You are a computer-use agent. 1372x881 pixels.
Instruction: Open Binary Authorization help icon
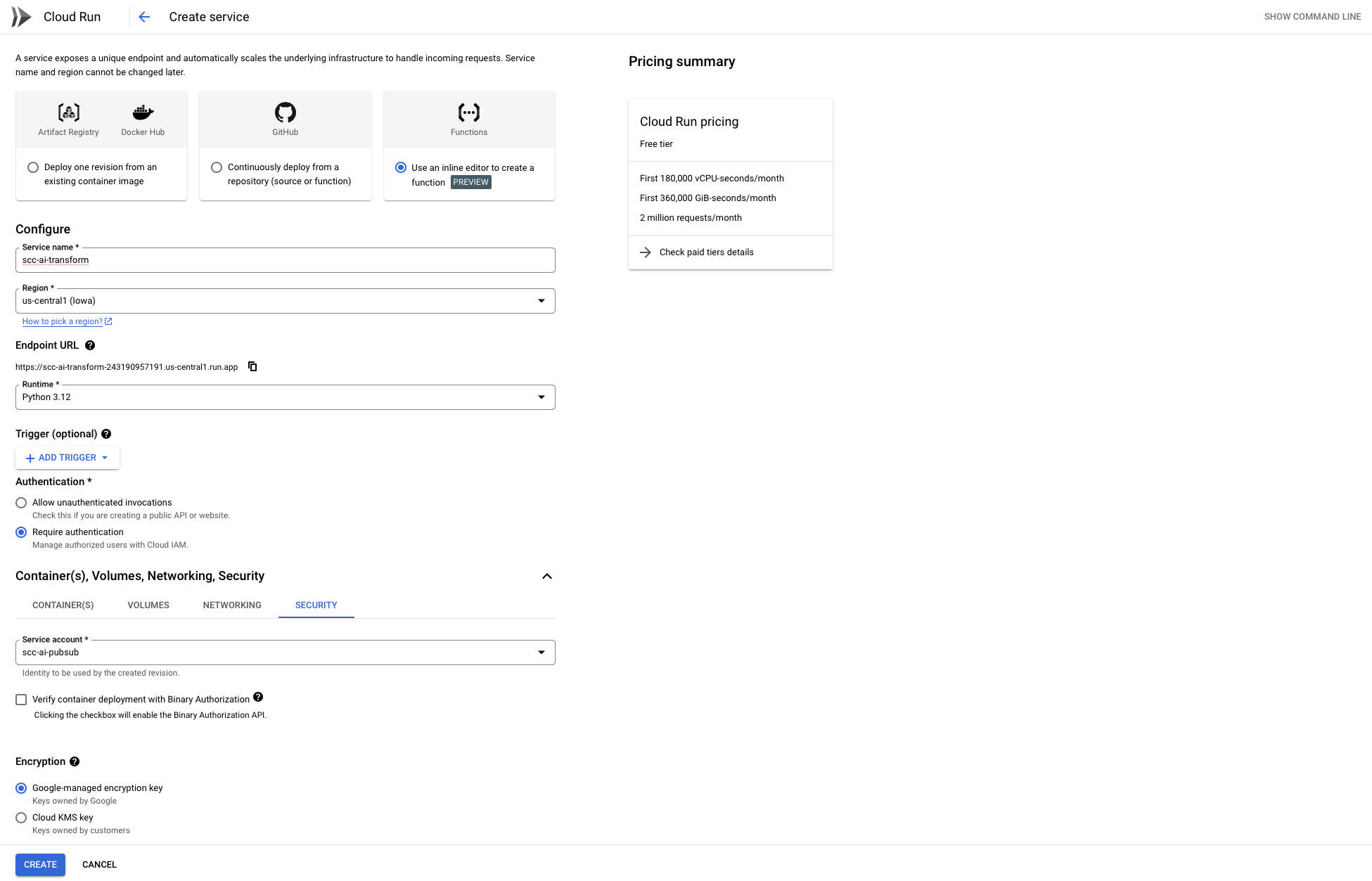[x=258, y=697]
